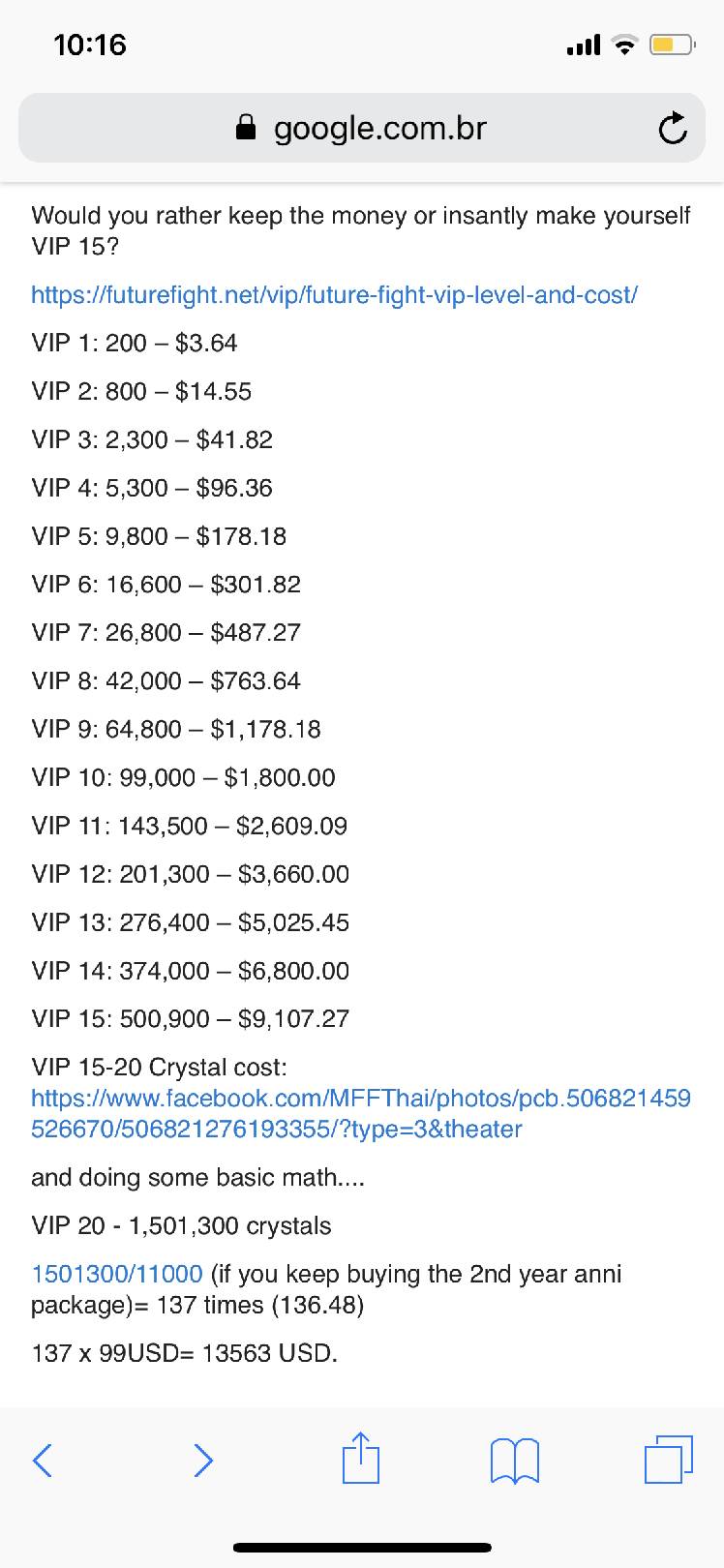724x1568 pixels.
Task: Tap the VIP 15: 500,900 line
Action: coord(190,1018)
